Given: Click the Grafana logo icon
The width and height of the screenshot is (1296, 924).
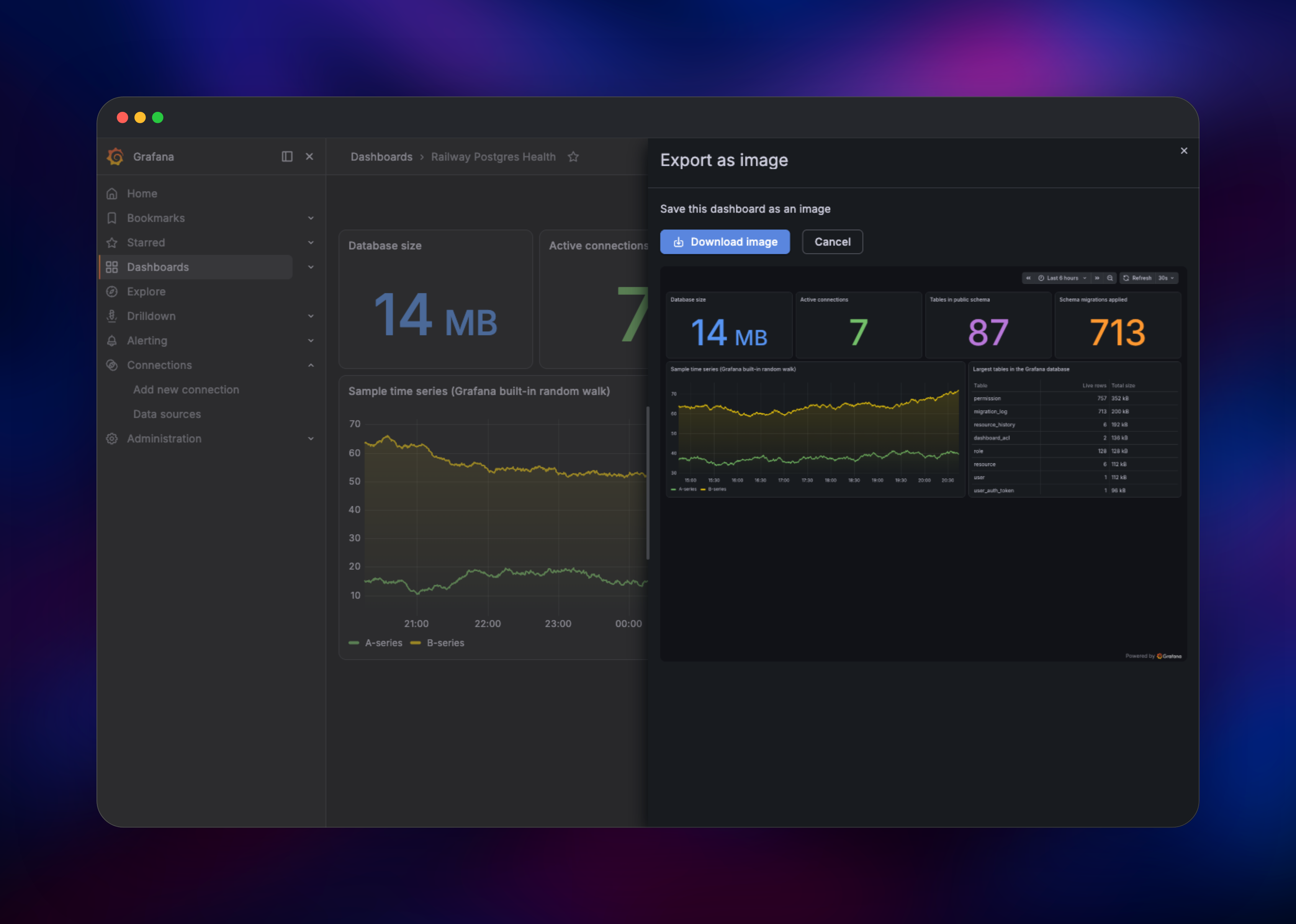Looking at the screenshot, I should tap(116, 157).
